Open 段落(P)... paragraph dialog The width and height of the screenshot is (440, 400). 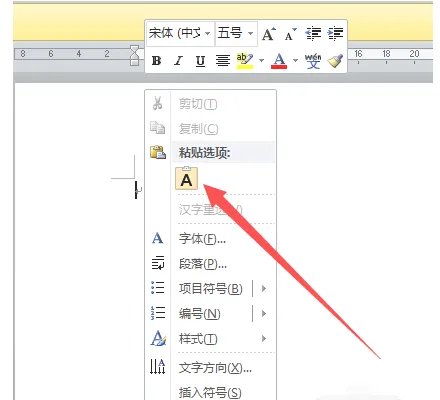[x=211, y=264]
